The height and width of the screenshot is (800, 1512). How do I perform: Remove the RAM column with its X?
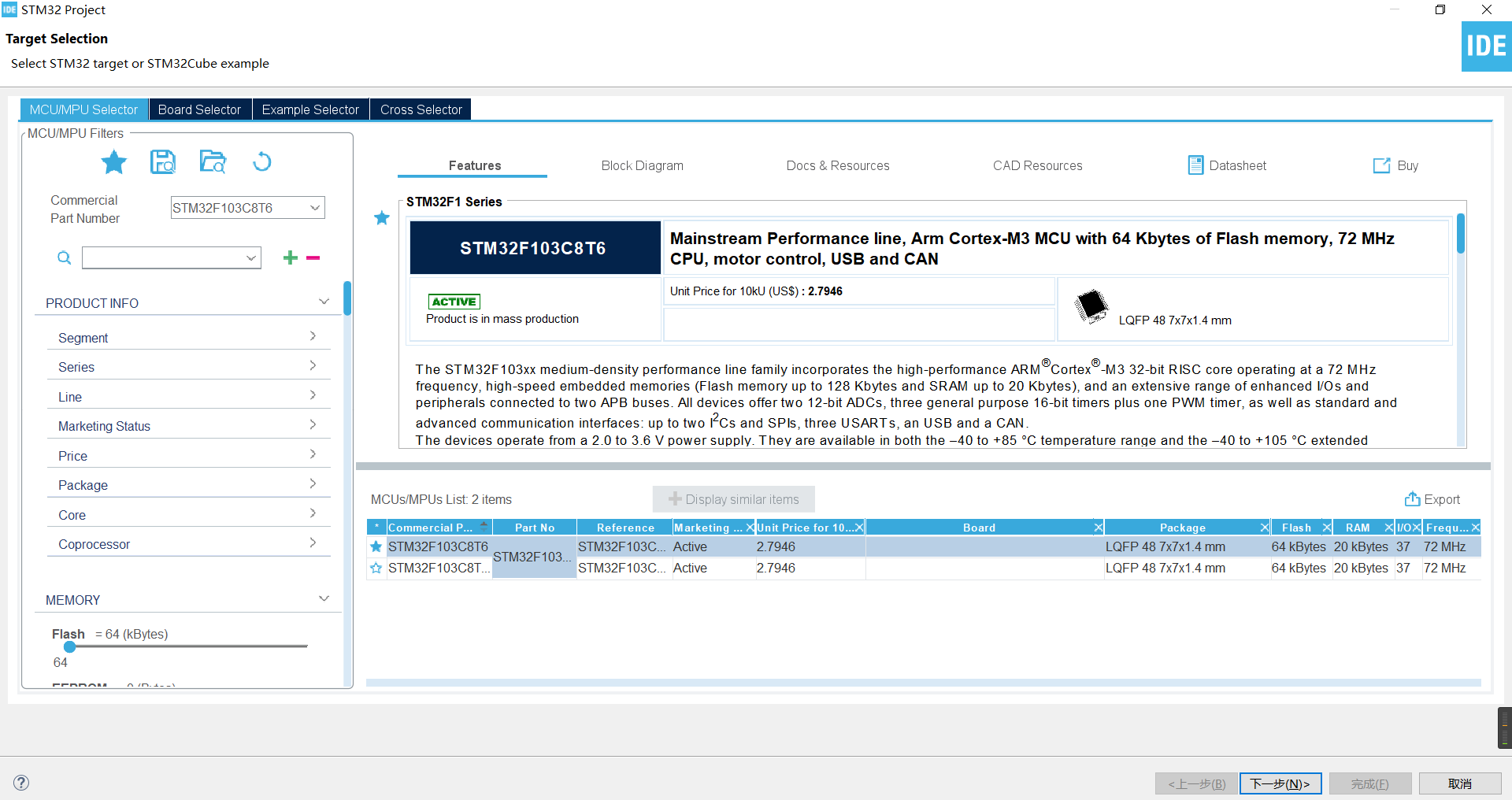pyautogui.click(x=1388, y=528)
